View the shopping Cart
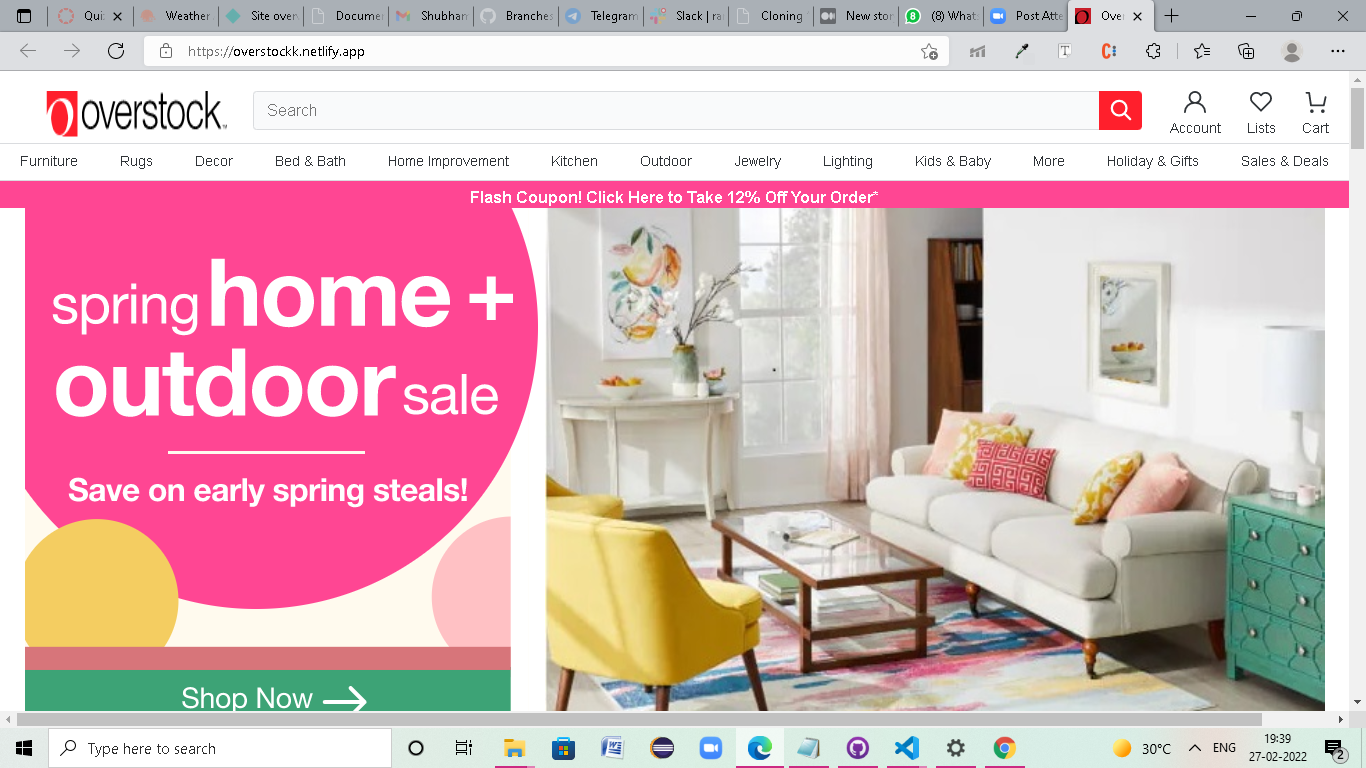The width and height of the screenshot is (1366, 768). tap(1315, 111)
